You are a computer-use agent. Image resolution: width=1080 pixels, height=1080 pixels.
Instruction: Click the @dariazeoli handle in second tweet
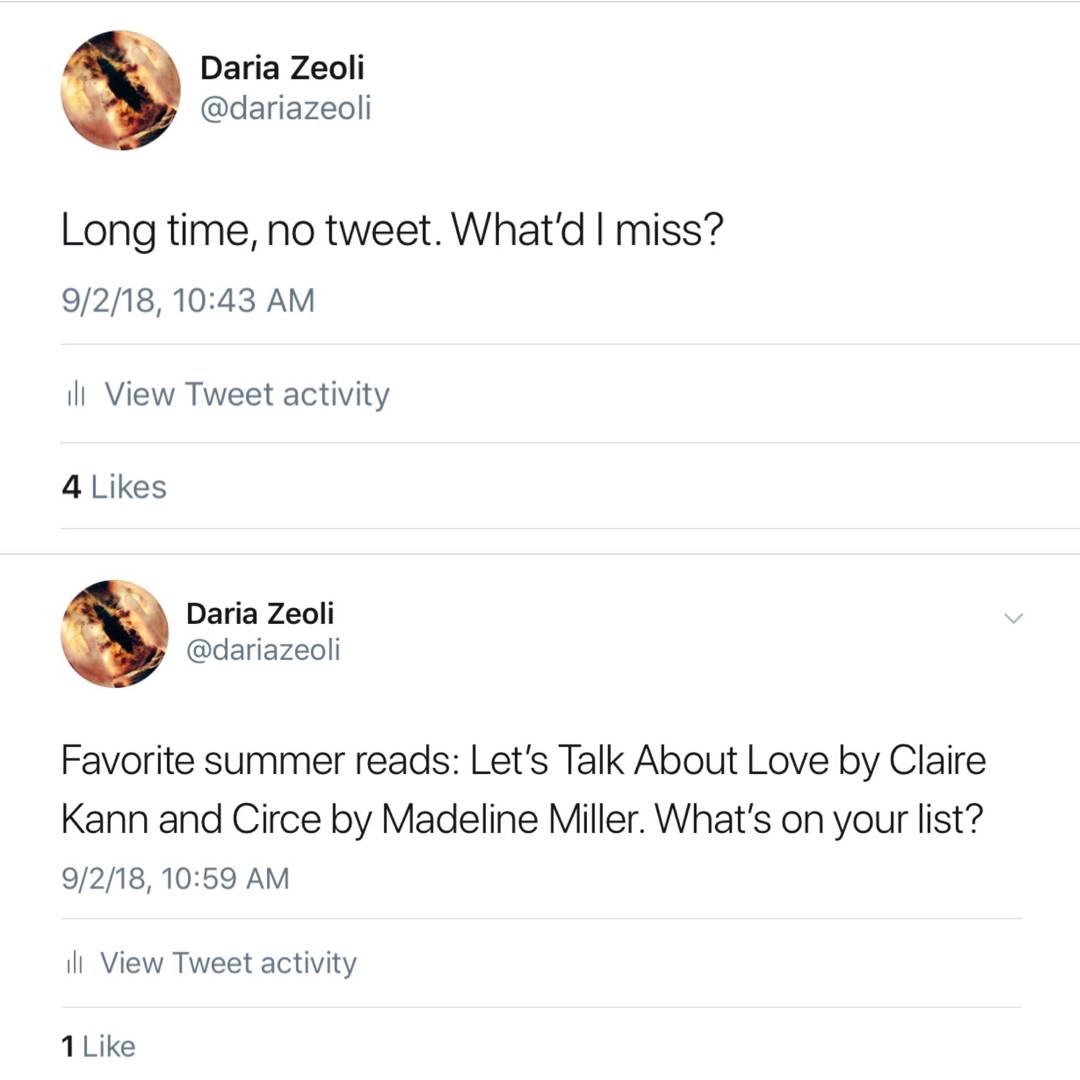pos(263,650)
